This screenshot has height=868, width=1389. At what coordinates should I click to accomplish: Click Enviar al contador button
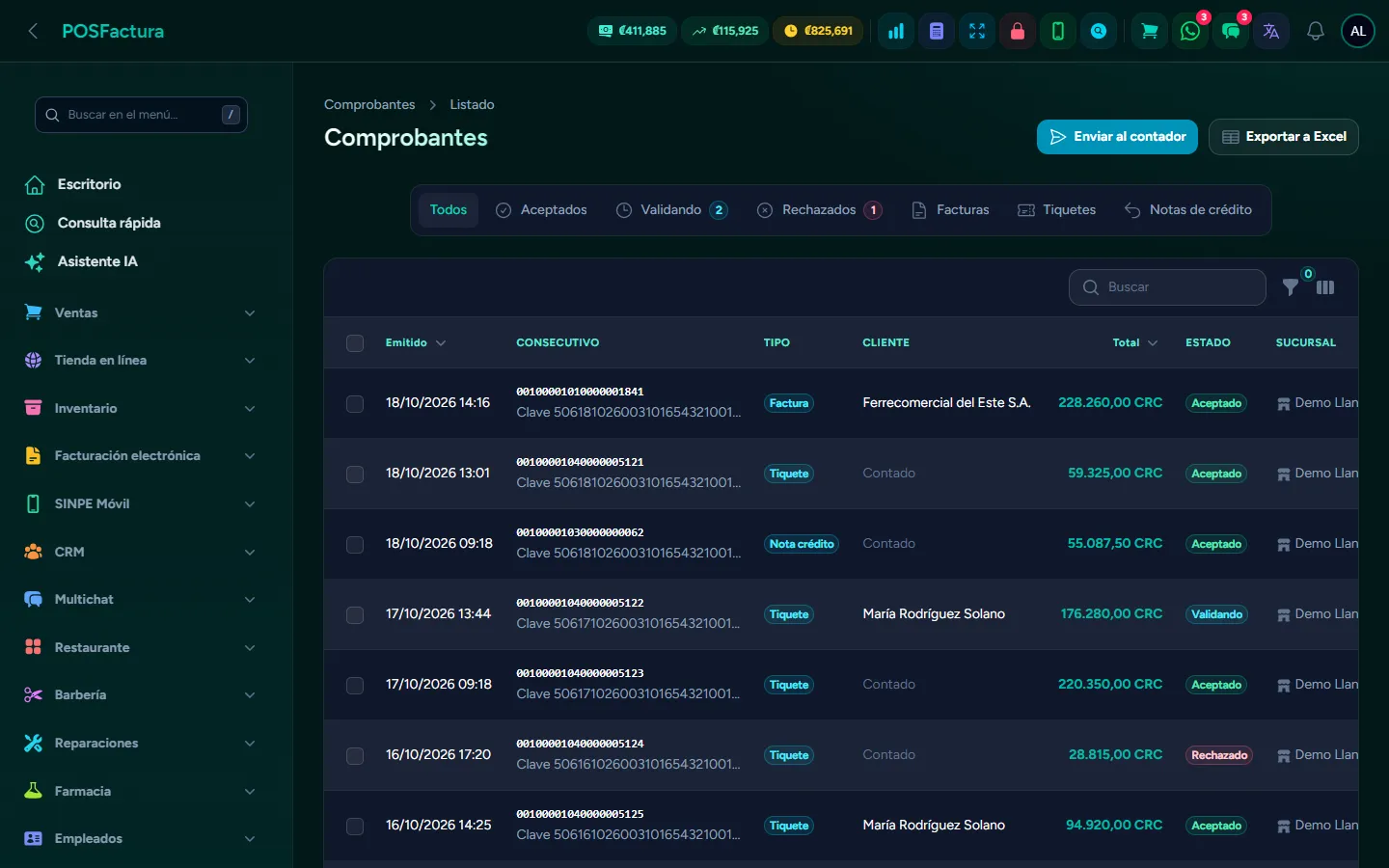[x=1117, y=137]
